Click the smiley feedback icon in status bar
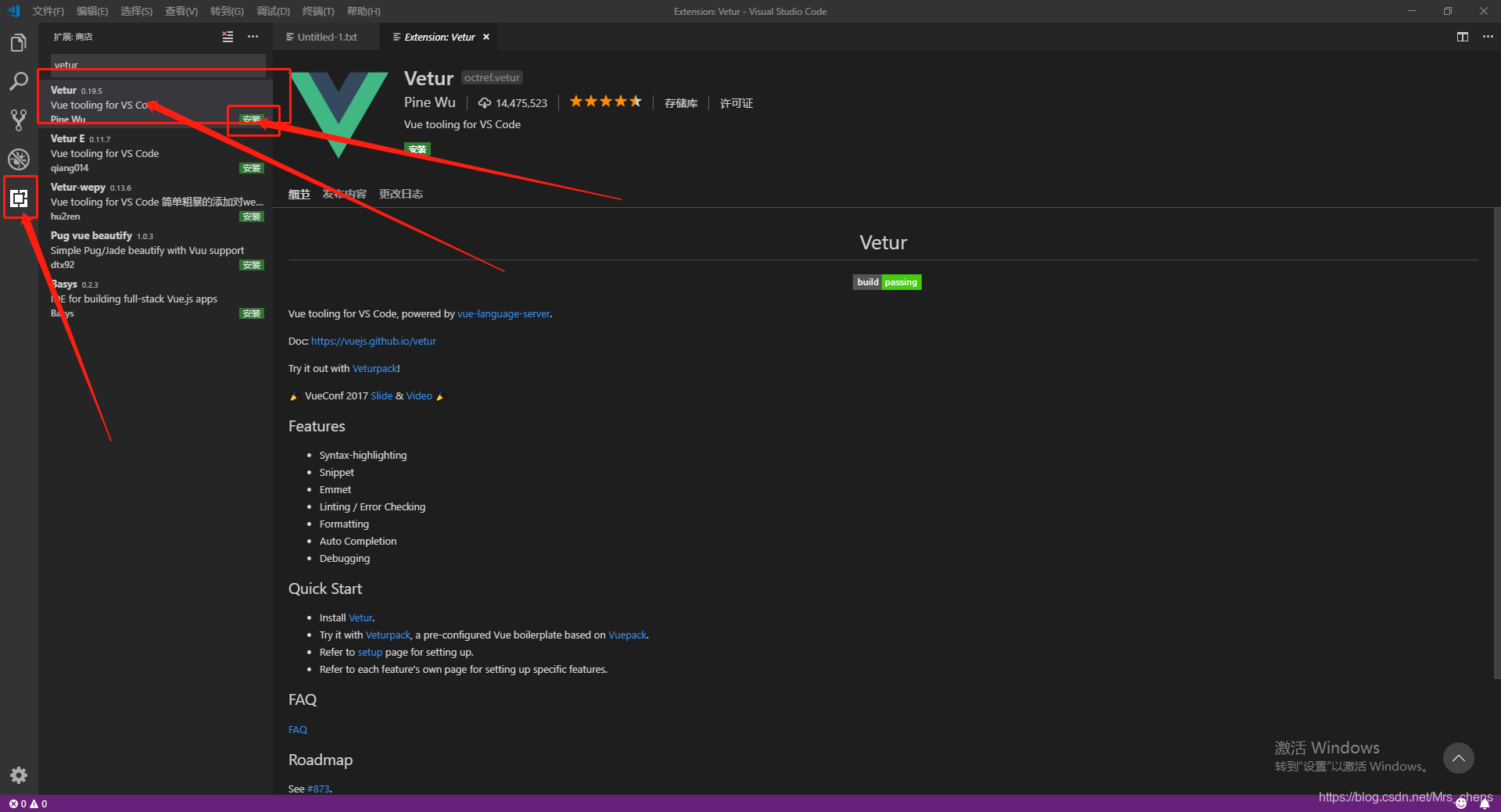Image resolution: width=1501 pixels, height=812 pixels. (1460, 803)
